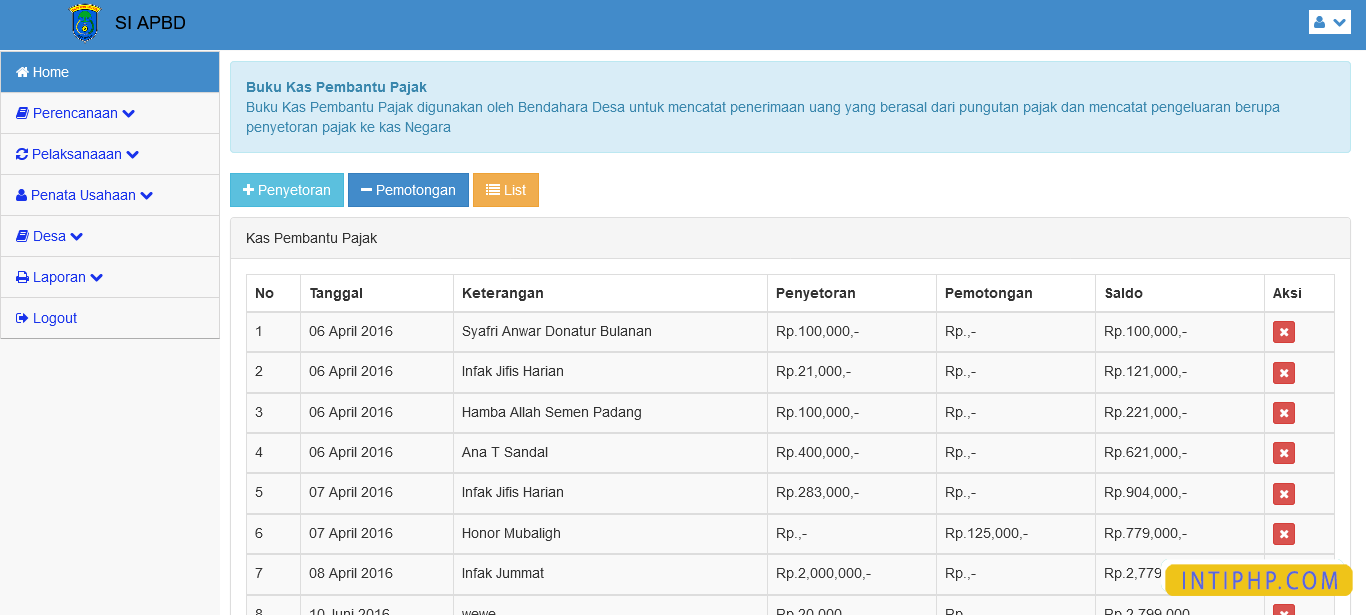This screenshot has height=615, width=1366.
Task: Click the Penyetoran button
Action: [x=287, y=189]
